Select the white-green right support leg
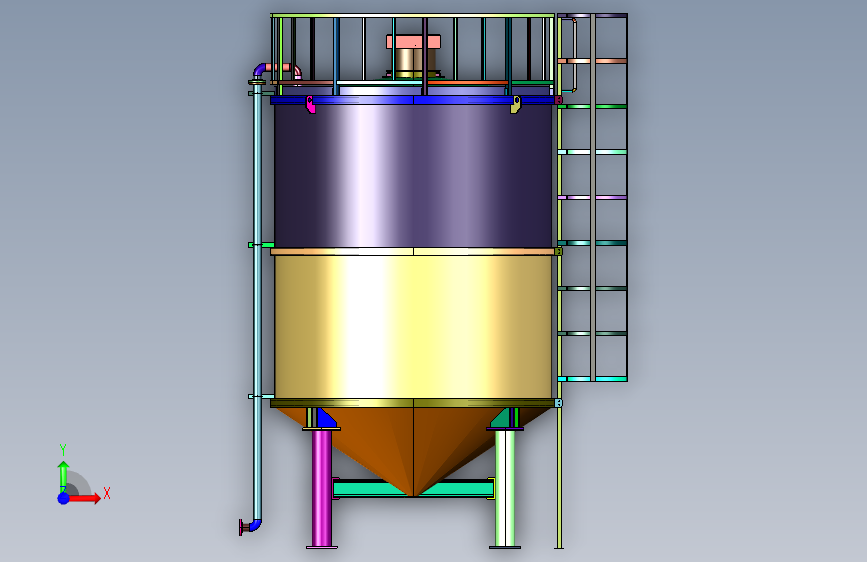867x562 pixels. [505, 488]
